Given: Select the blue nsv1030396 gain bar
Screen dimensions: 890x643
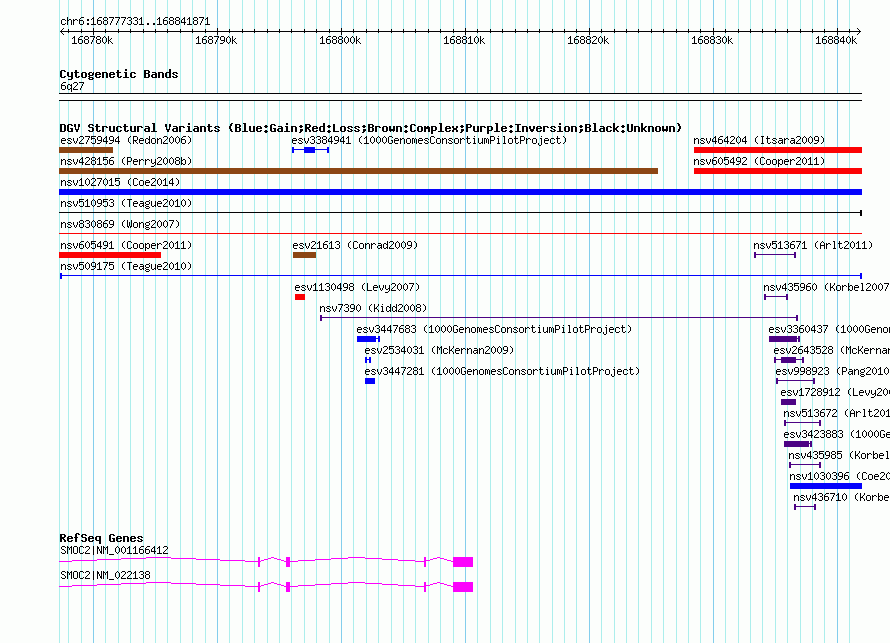Looking at the screenshot, I should [826, 486].
